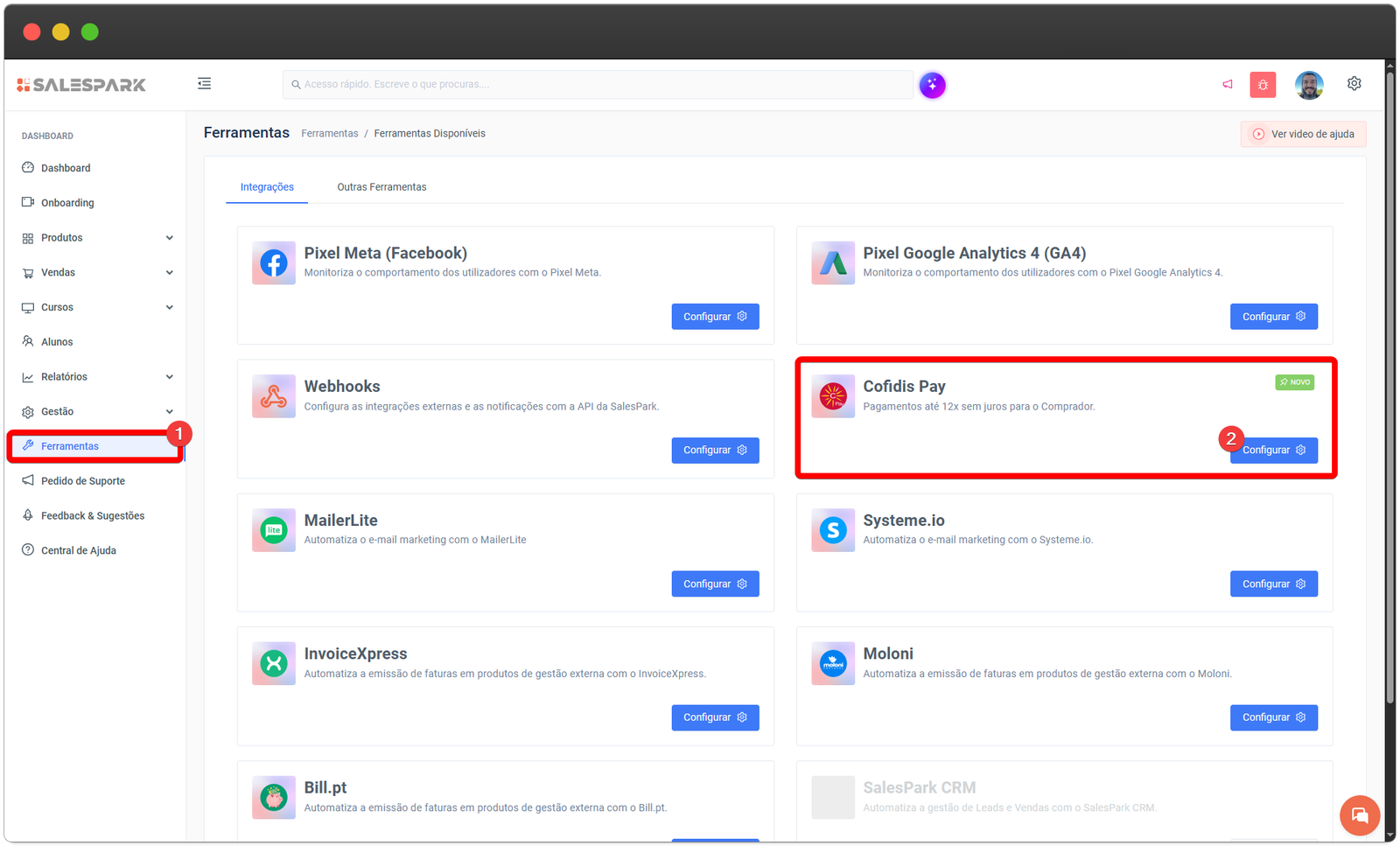
Task: Click the SalesPark logo
Action: point(81,85)
